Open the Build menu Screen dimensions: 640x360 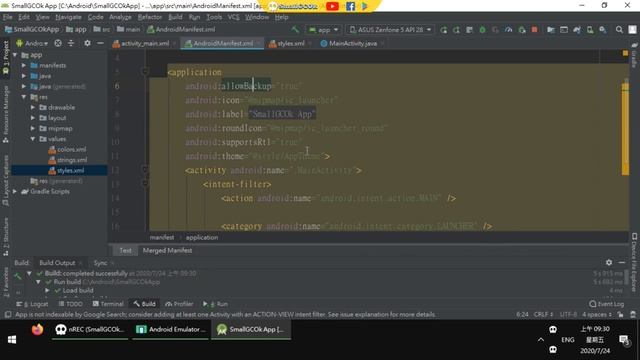[175, 17]
